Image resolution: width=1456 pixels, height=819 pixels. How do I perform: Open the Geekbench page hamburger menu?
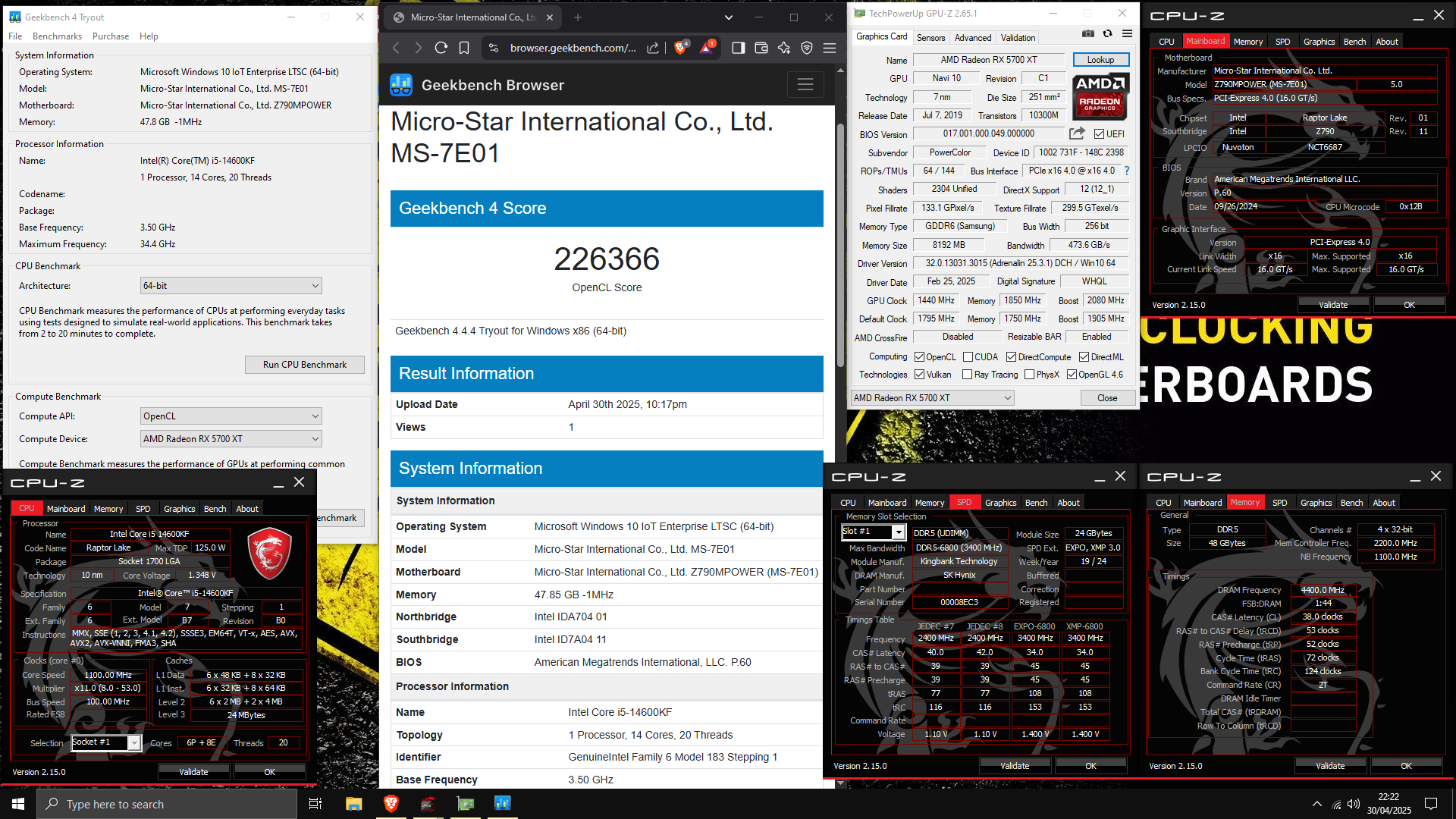coord(805,85)
